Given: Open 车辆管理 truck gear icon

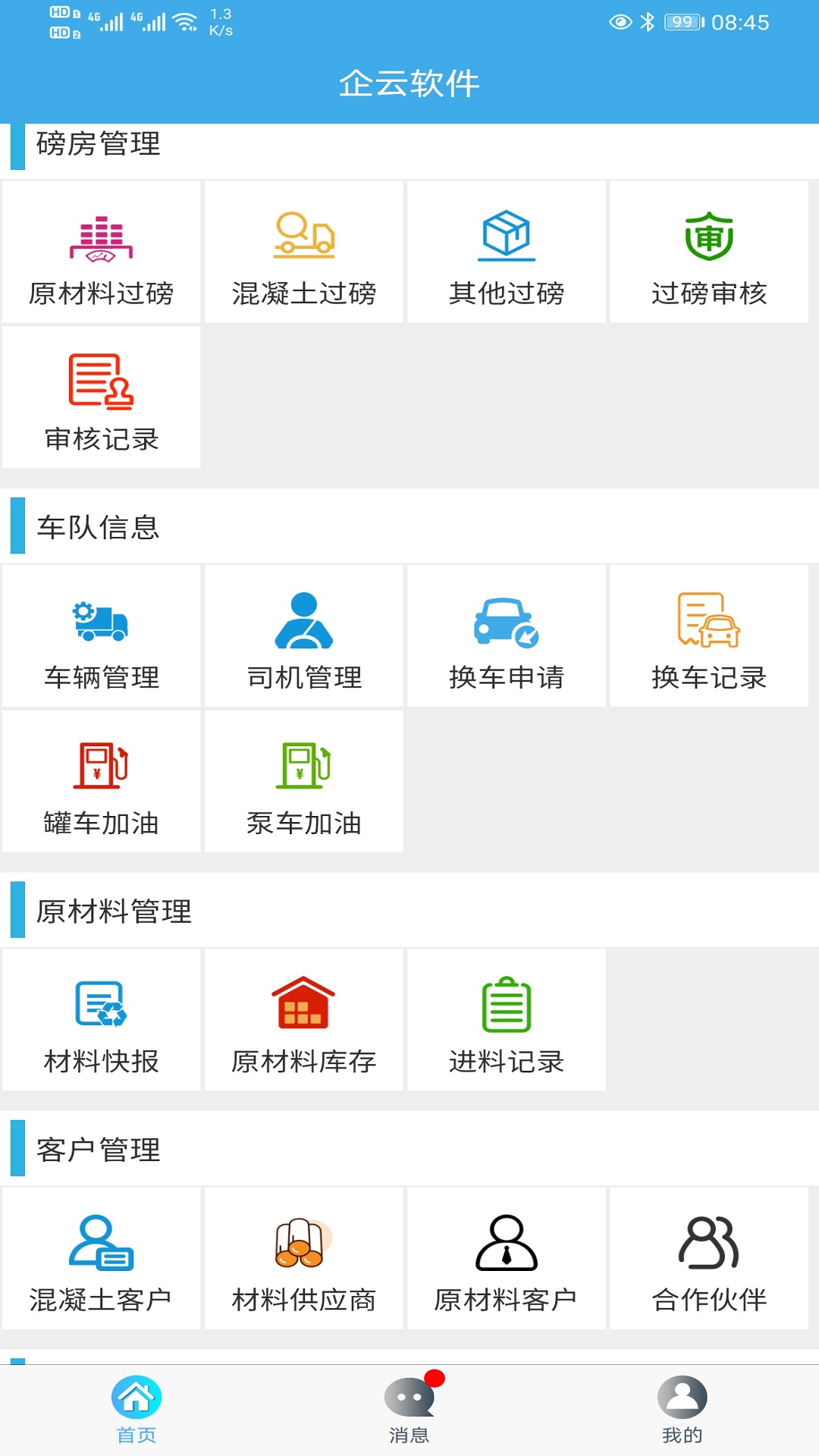Looking at the screenshot, I should [x=100, y=622].
